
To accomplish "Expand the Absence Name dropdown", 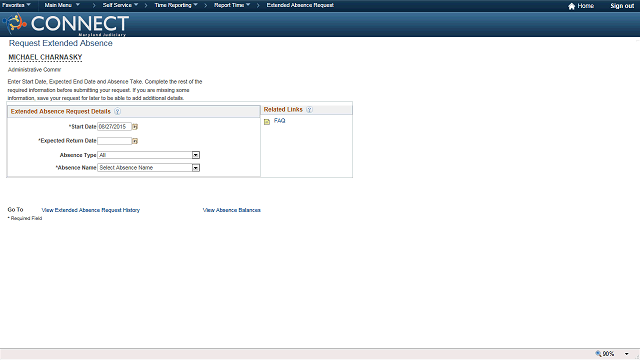I will click(x=196, y=168).
